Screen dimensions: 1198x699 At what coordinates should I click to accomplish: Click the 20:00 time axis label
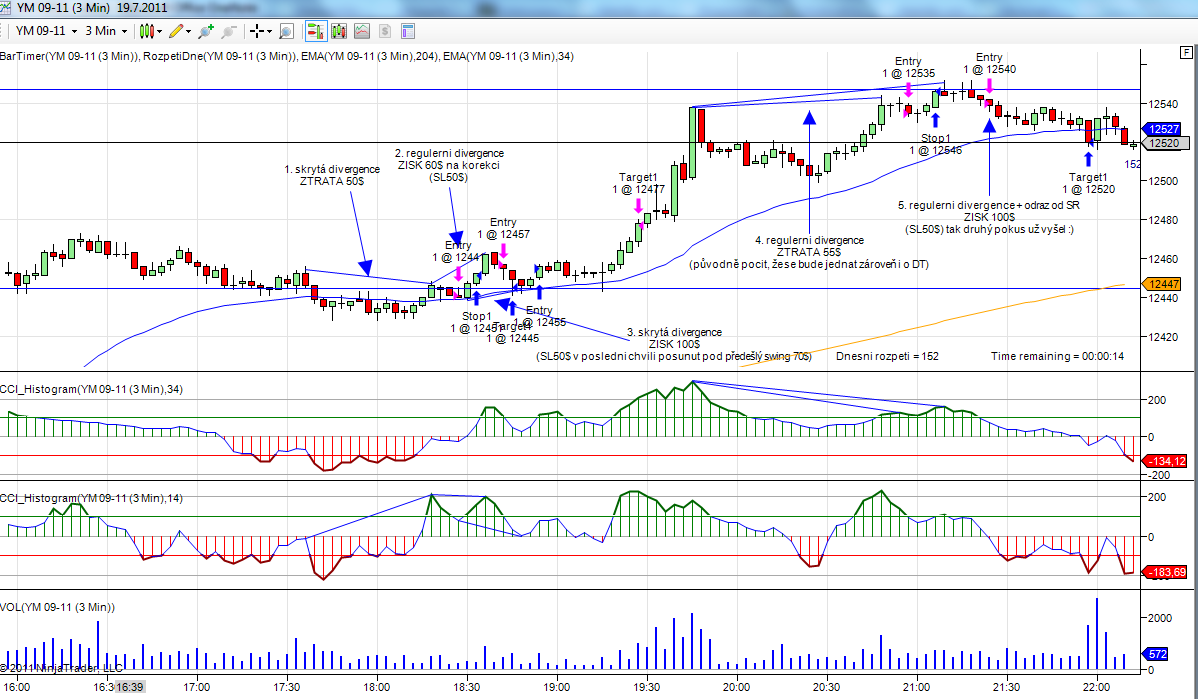point(737,687)
